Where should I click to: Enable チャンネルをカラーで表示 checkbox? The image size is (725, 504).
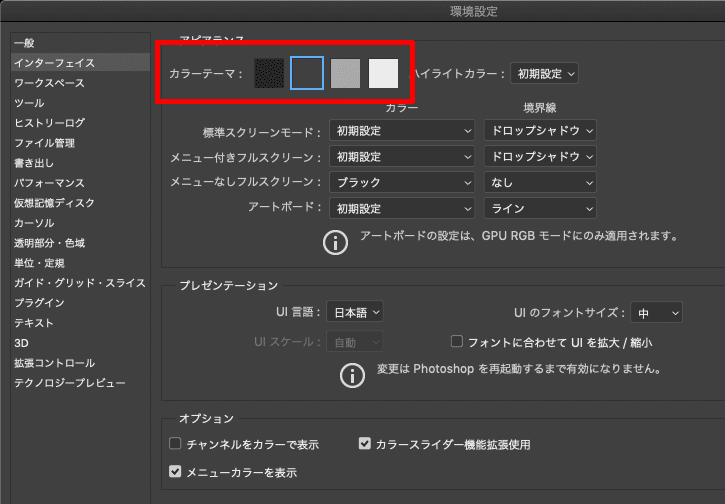click(175, 443)
